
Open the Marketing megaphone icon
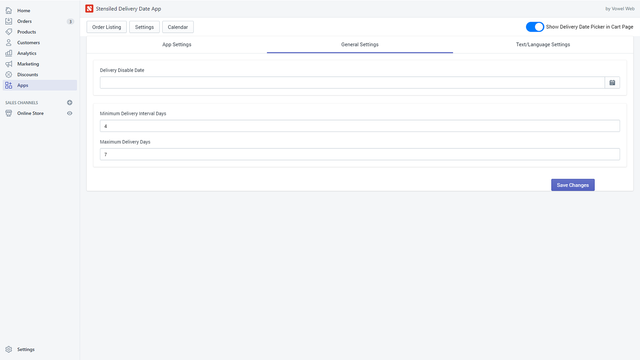9,64
